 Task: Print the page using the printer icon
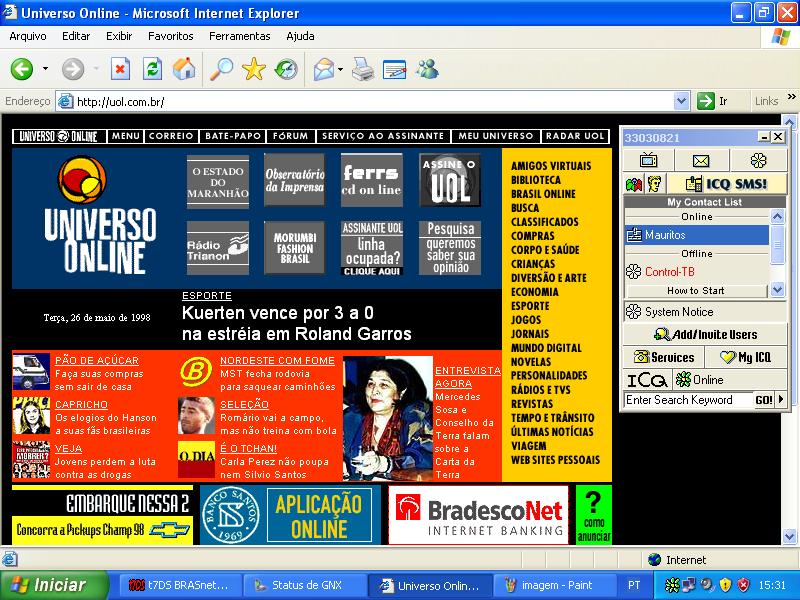[x=362, y=69]
